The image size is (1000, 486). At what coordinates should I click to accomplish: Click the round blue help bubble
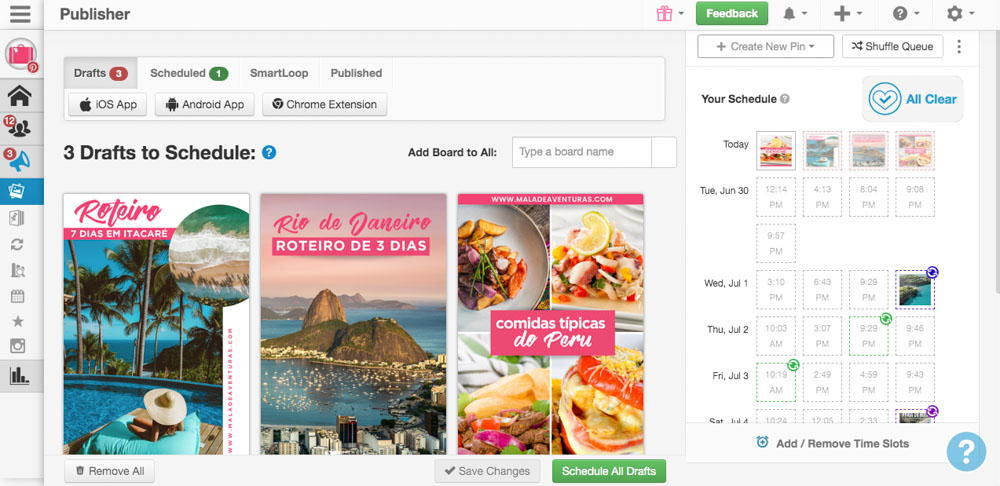966,452
